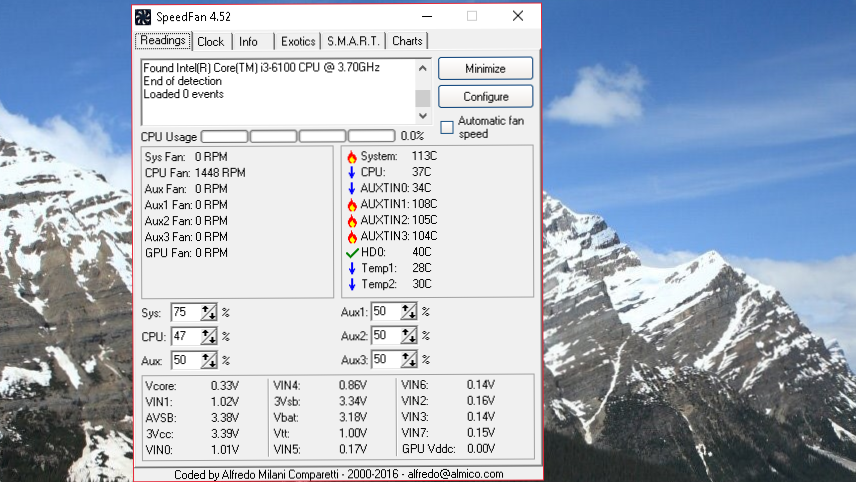Image resolution: width=856 pixels, height=482 pixels.
Task: Click the 'Loaded 0 events' log line
Action: [x=183, y=94]
